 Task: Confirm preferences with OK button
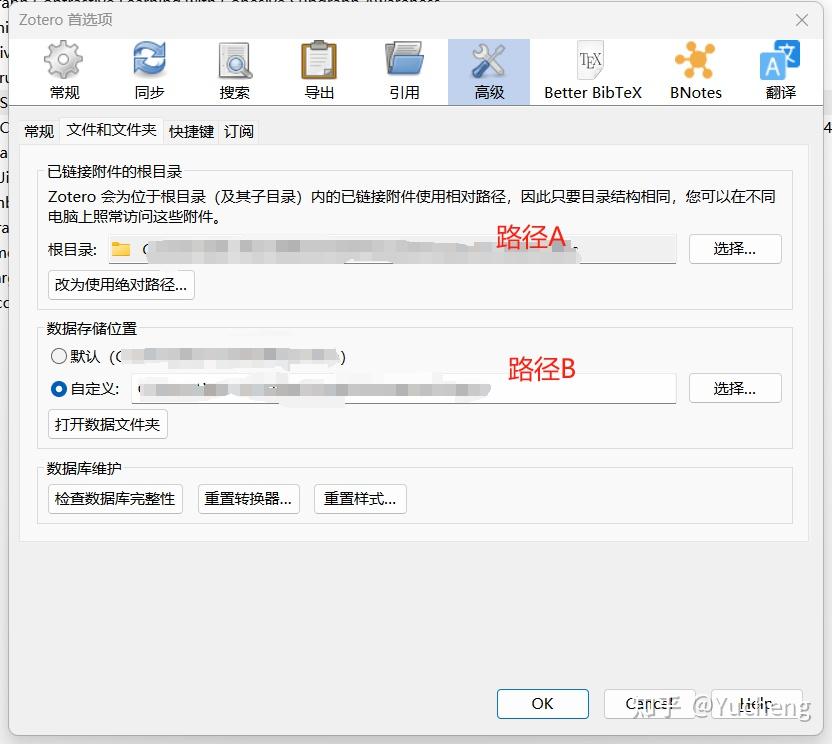[542, 704]
